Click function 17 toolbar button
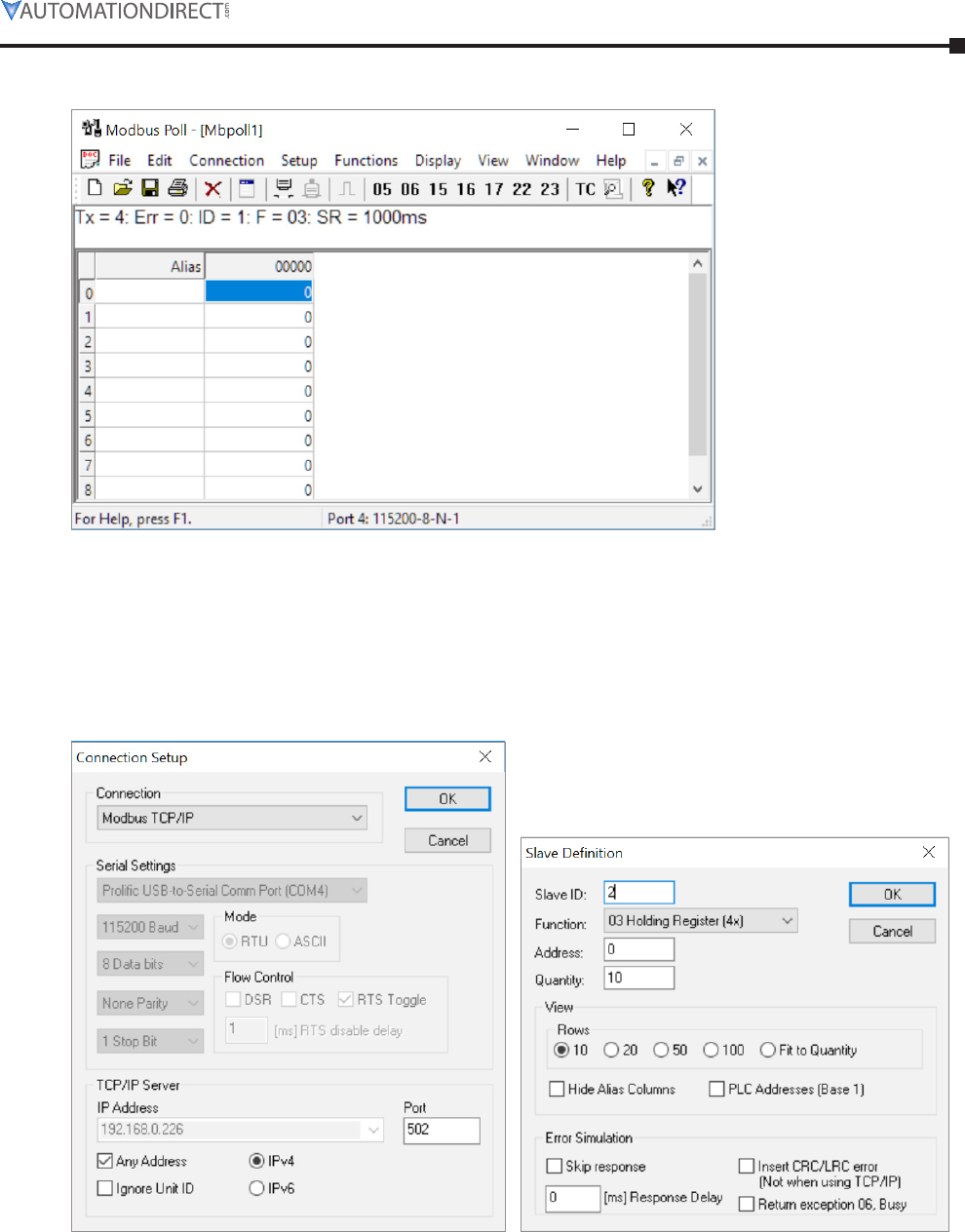 [x=494, y=189]
